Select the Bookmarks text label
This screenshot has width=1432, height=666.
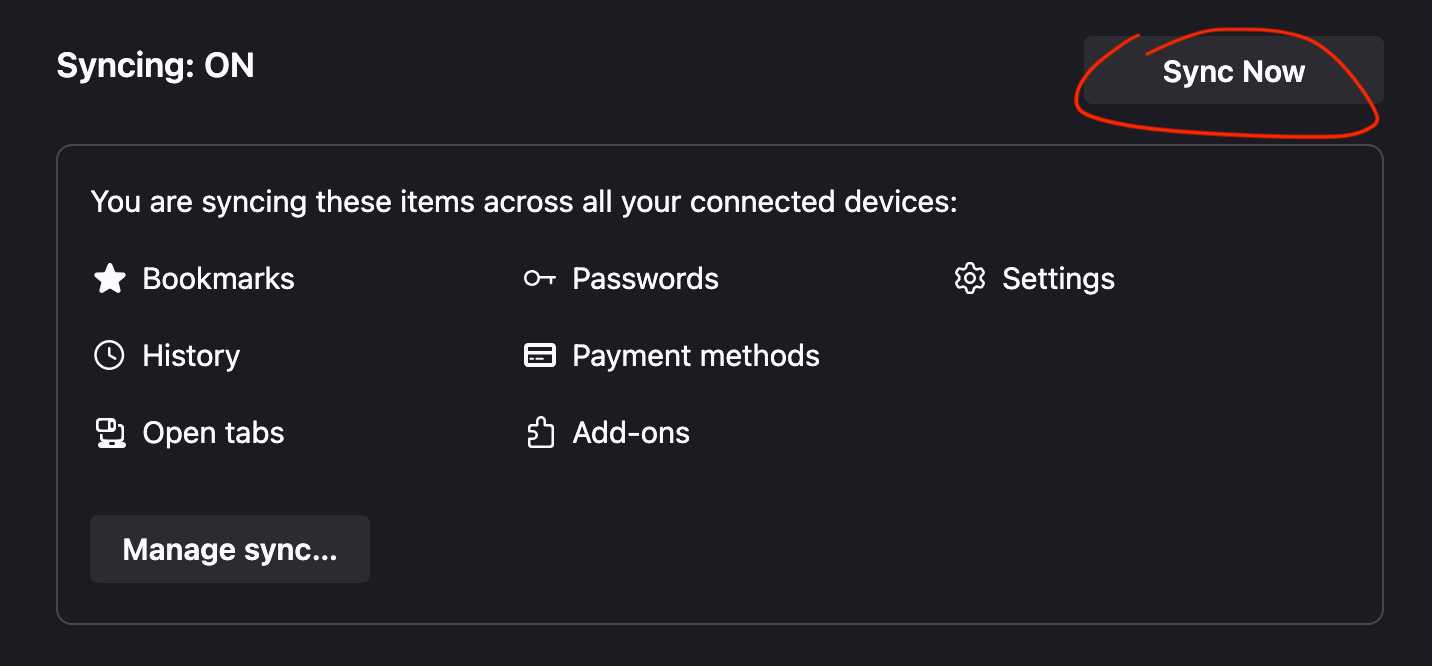[219, 279]
